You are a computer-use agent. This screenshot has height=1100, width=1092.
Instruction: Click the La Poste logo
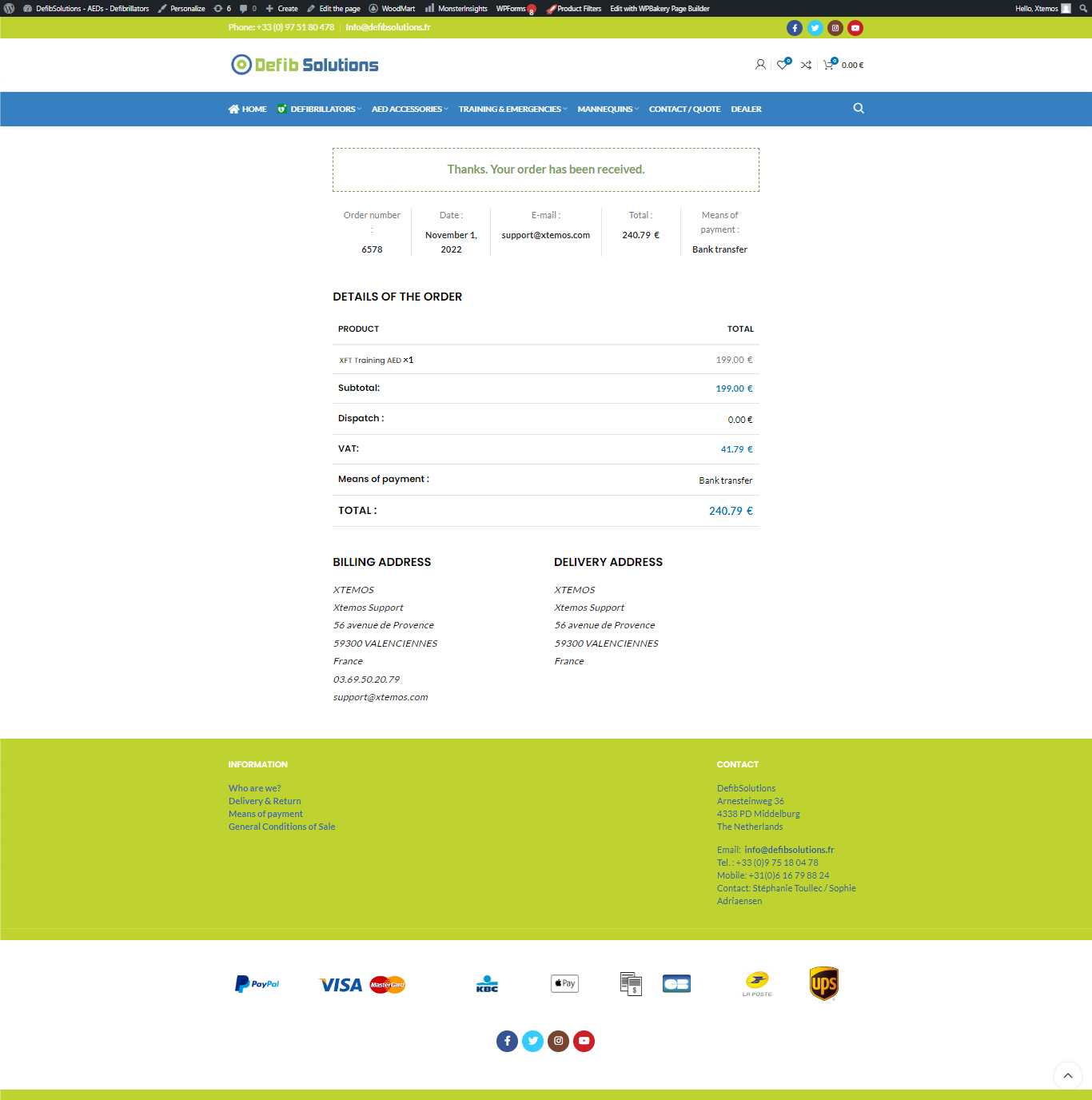757,984
